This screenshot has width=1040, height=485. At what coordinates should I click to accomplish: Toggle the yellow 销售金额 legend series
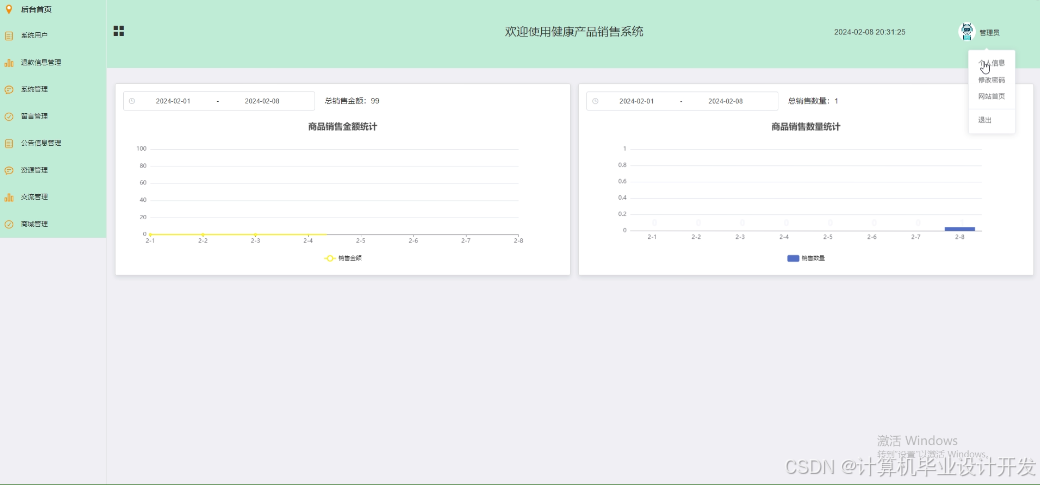tap(342, 258)
